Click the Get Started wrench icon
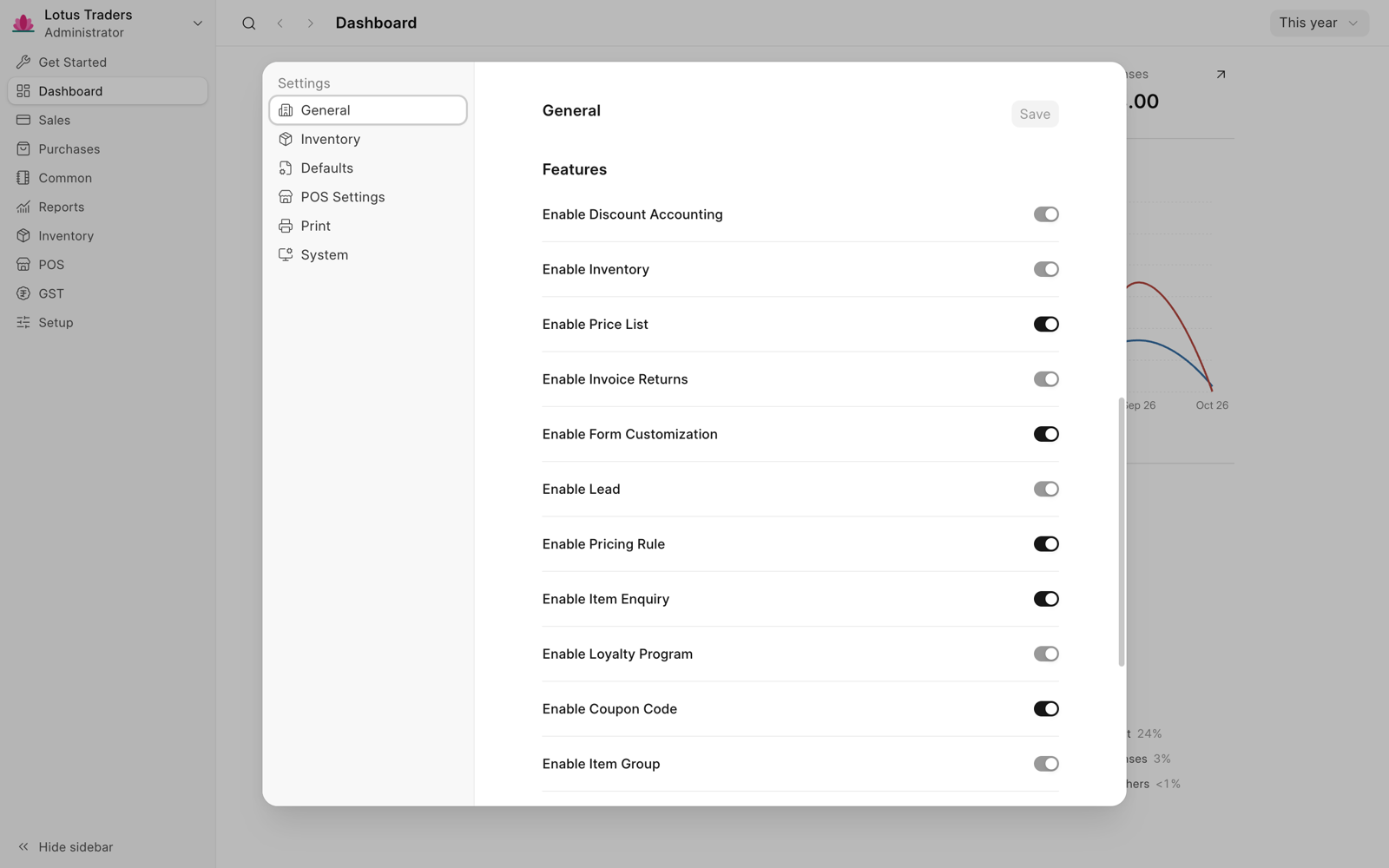 (x=23, y=62)
